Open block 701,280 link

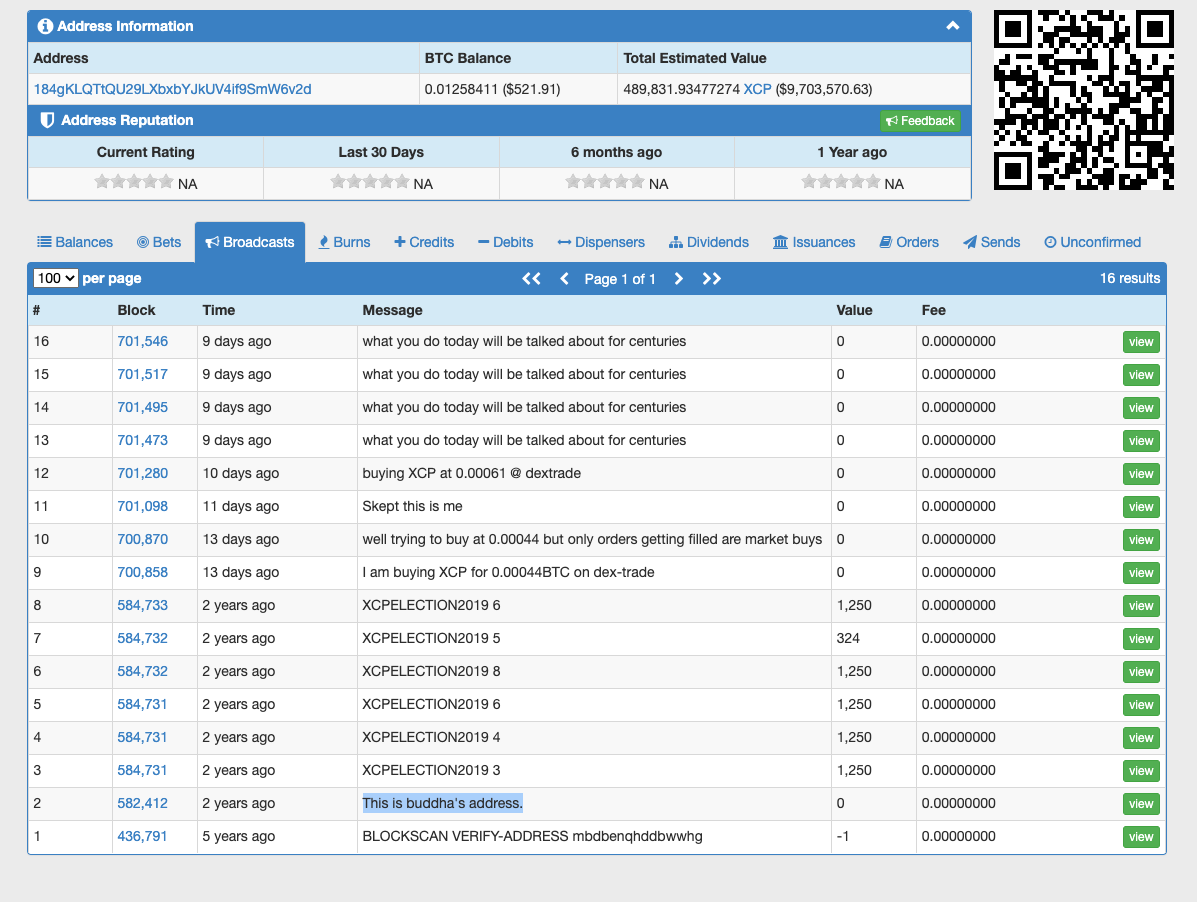click(143, 473)
